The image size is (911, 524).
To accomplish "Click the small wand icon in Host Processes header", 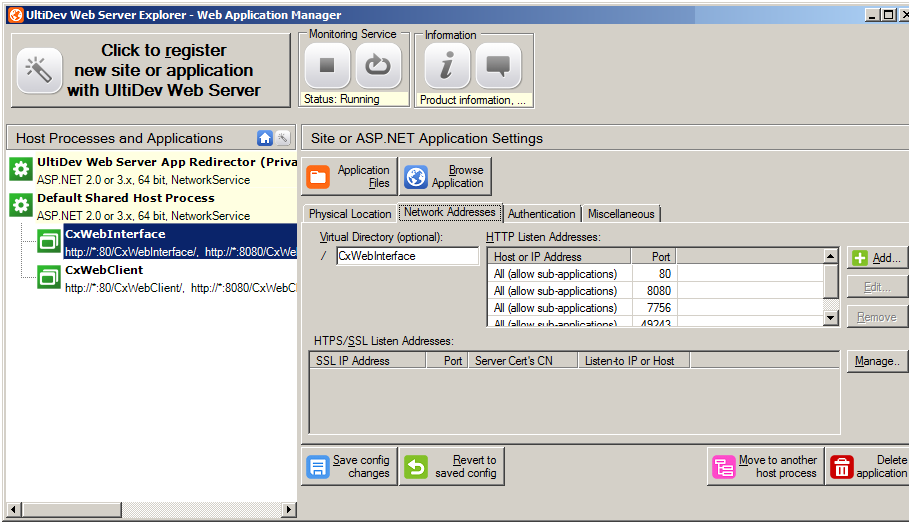I will [x=282, y=138].
